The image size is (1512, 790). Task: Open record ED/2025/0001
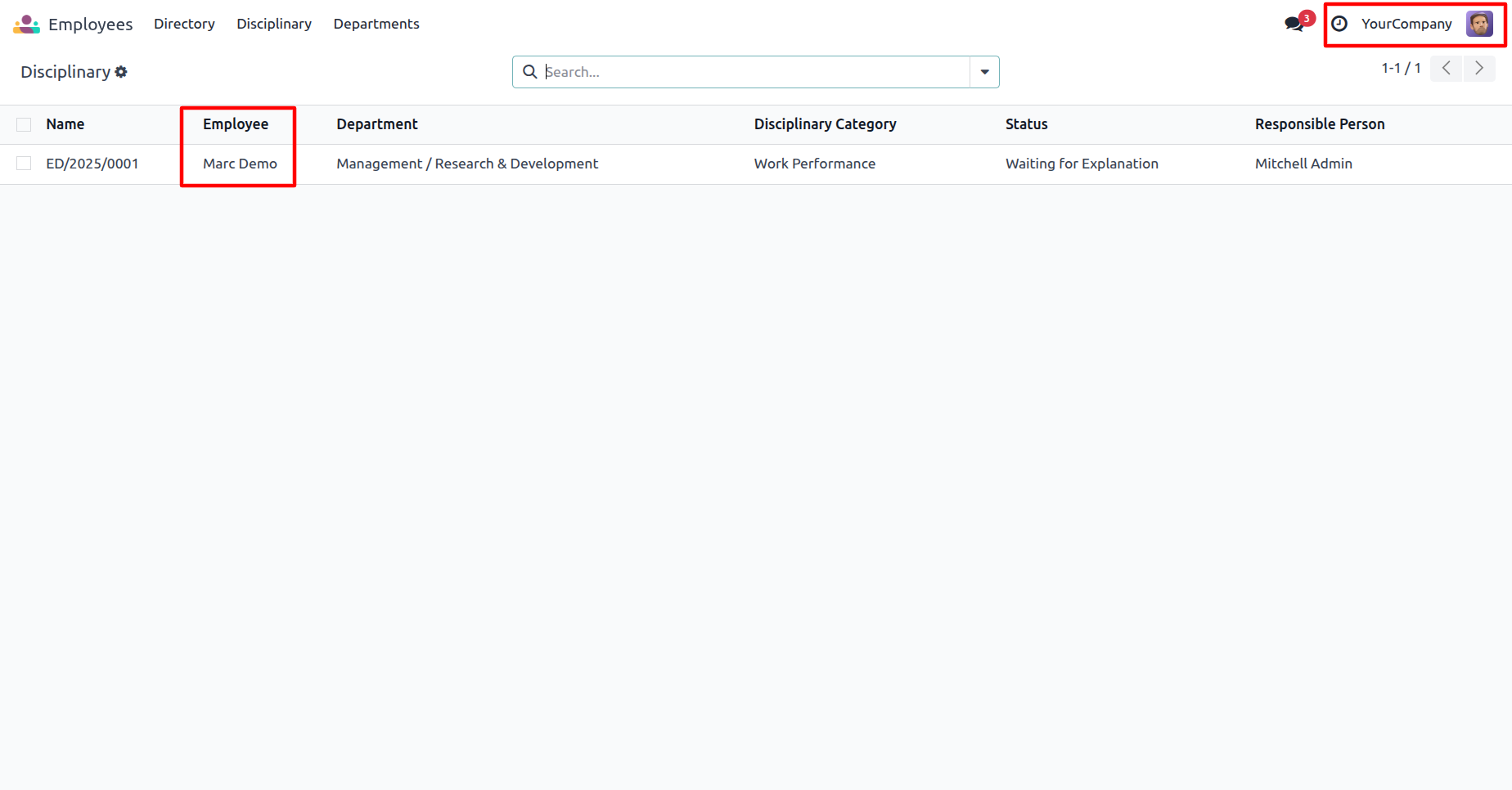[92, 164]
